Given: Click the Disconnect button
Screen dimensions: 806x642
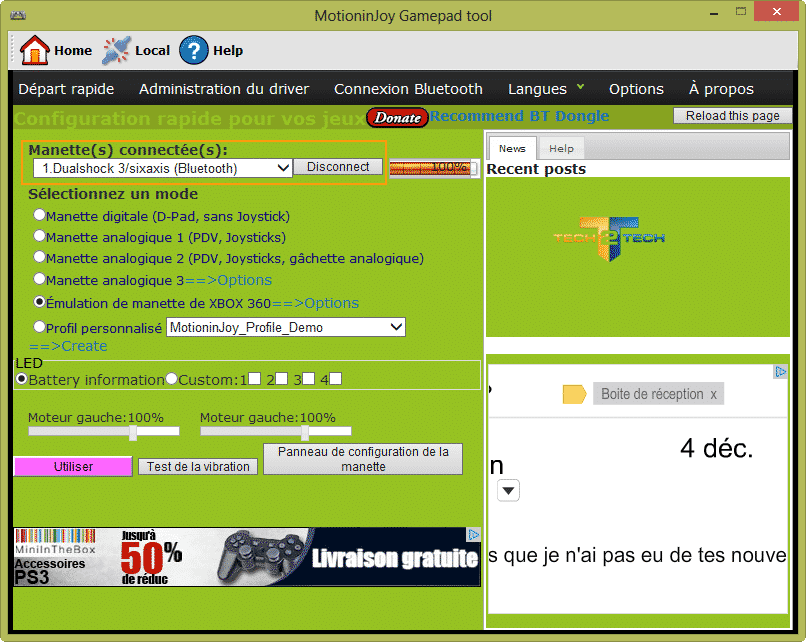Looking at the screenshot, I should click(x=338, y=167).
